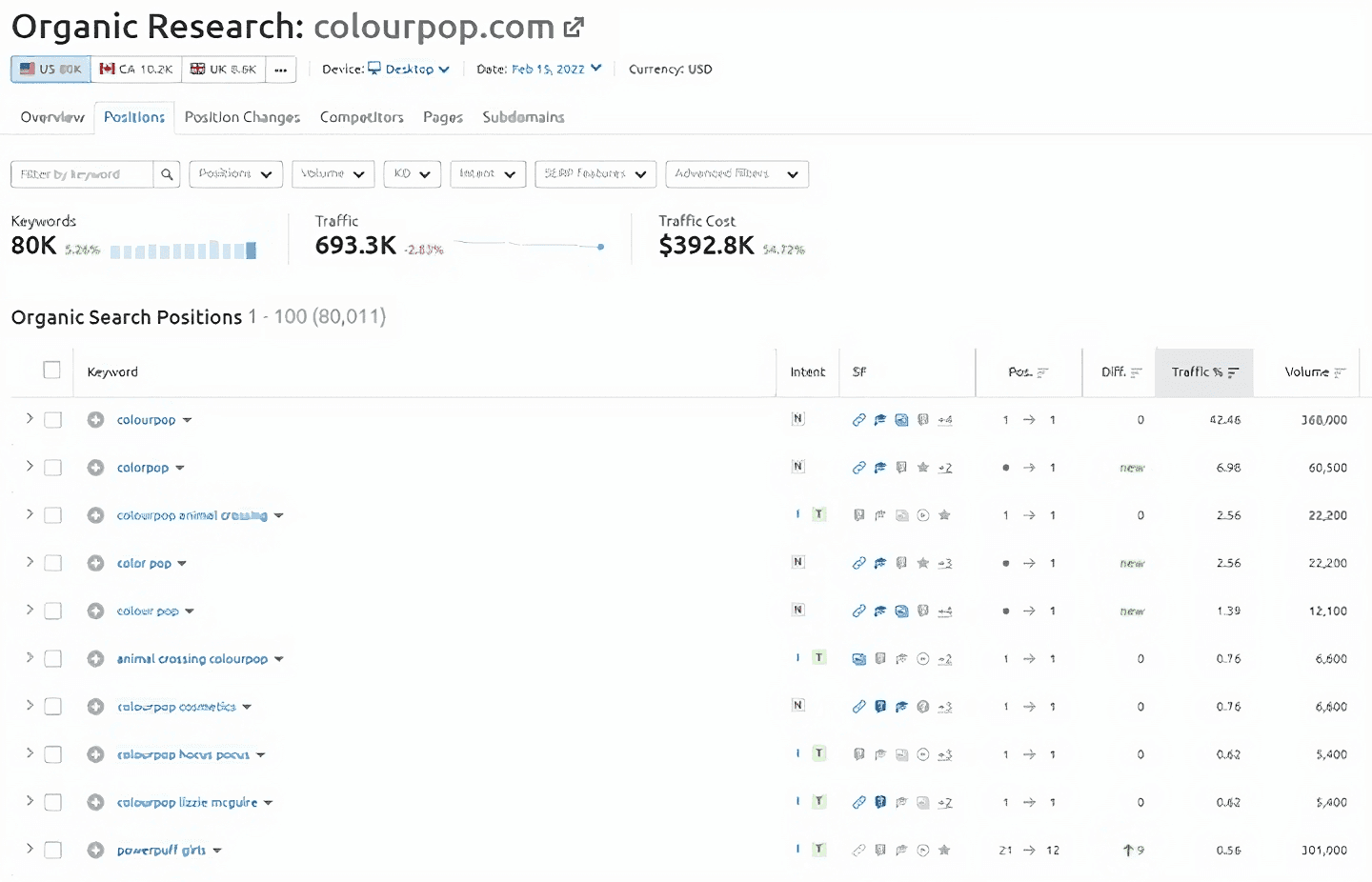Open the Positions filter dropdown

[236, 174]
